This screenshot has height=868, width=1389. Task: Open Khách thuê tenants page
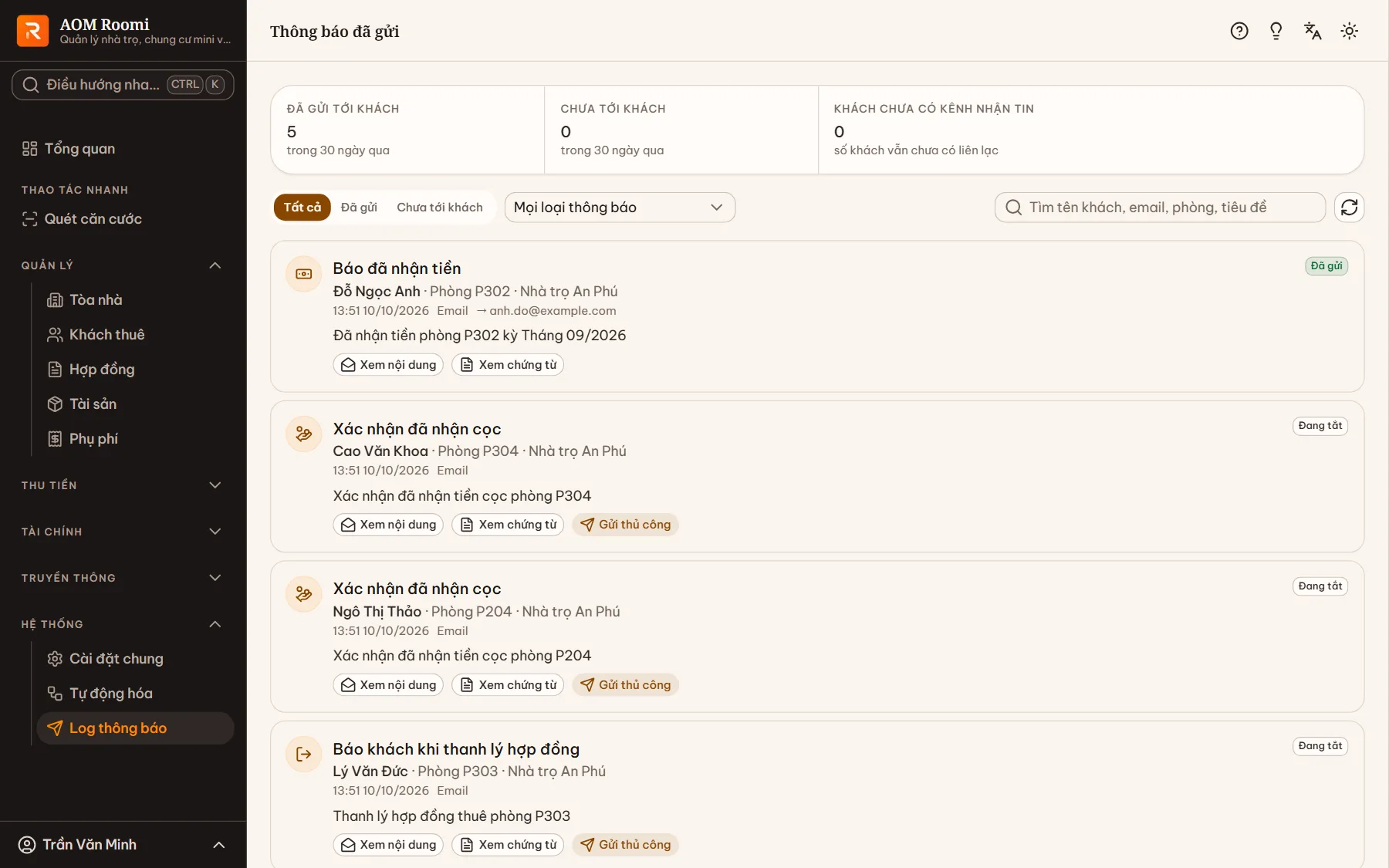[135, 335]
